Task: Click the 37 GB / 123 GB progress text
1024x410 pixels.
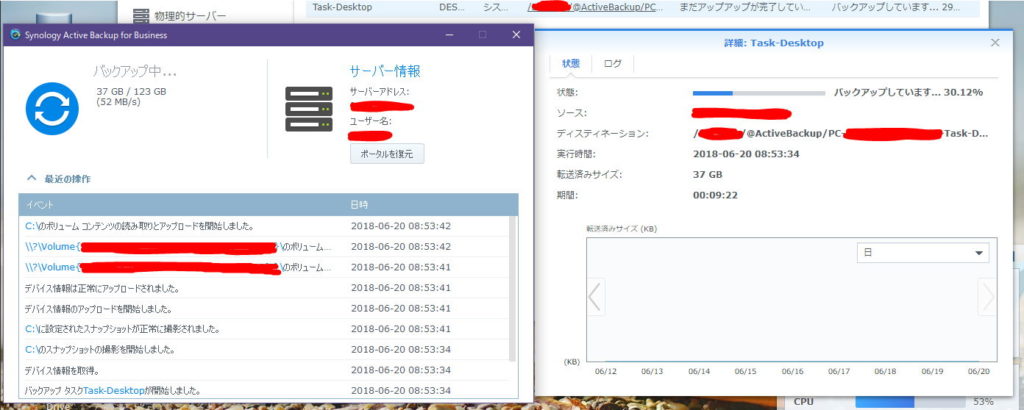Action: coord(131,91)
